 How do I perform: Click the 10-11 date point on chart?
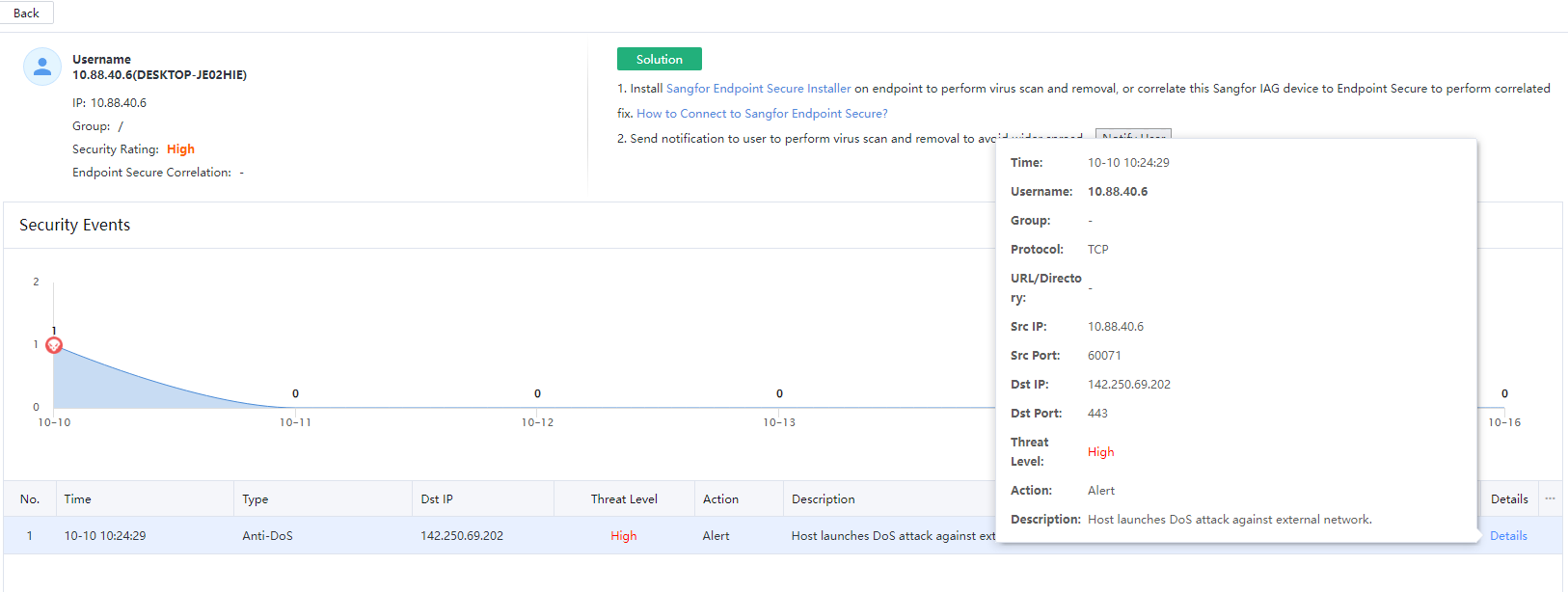point(295,407)
